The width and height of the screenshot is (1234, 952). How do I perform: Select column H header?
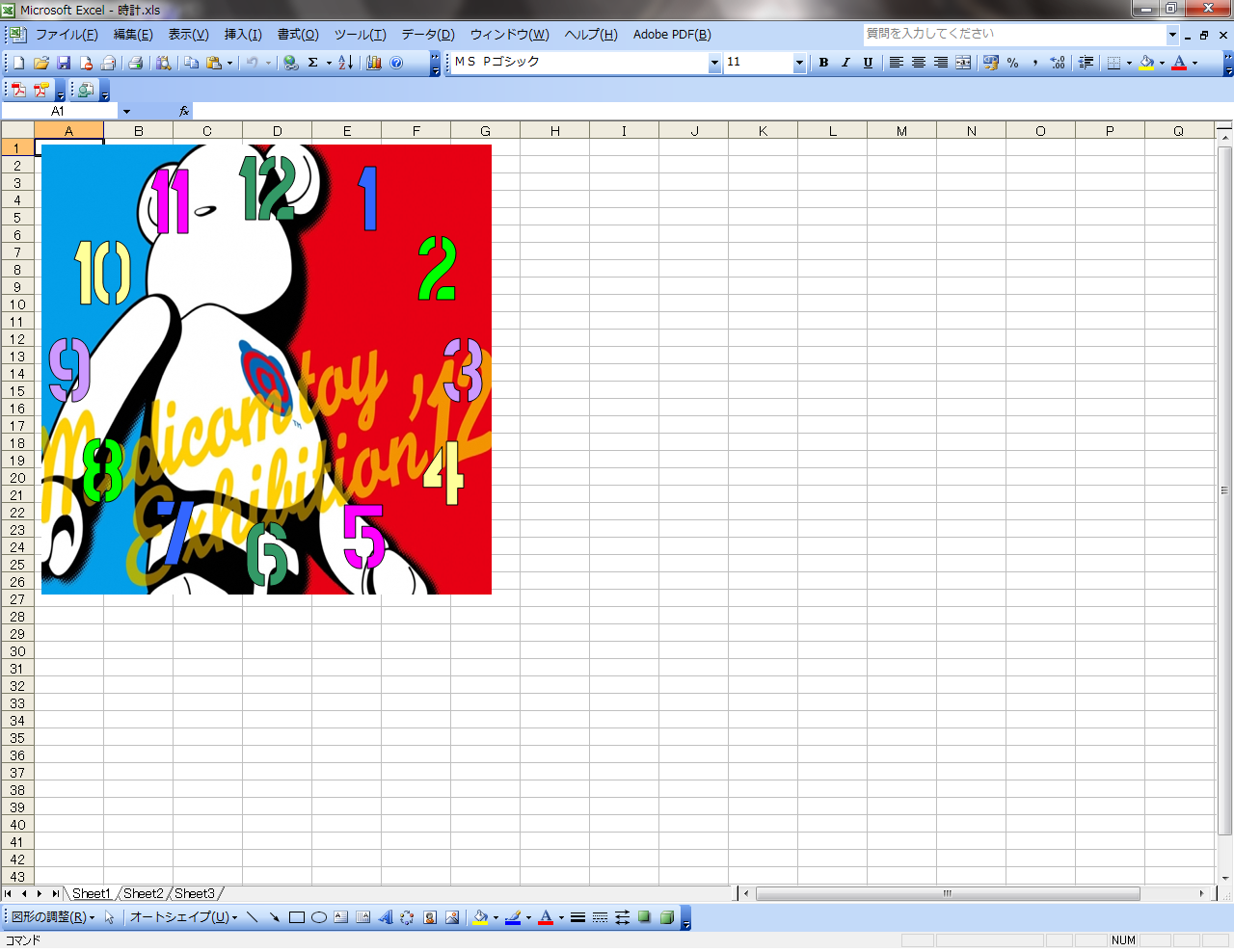pos(555,131)
